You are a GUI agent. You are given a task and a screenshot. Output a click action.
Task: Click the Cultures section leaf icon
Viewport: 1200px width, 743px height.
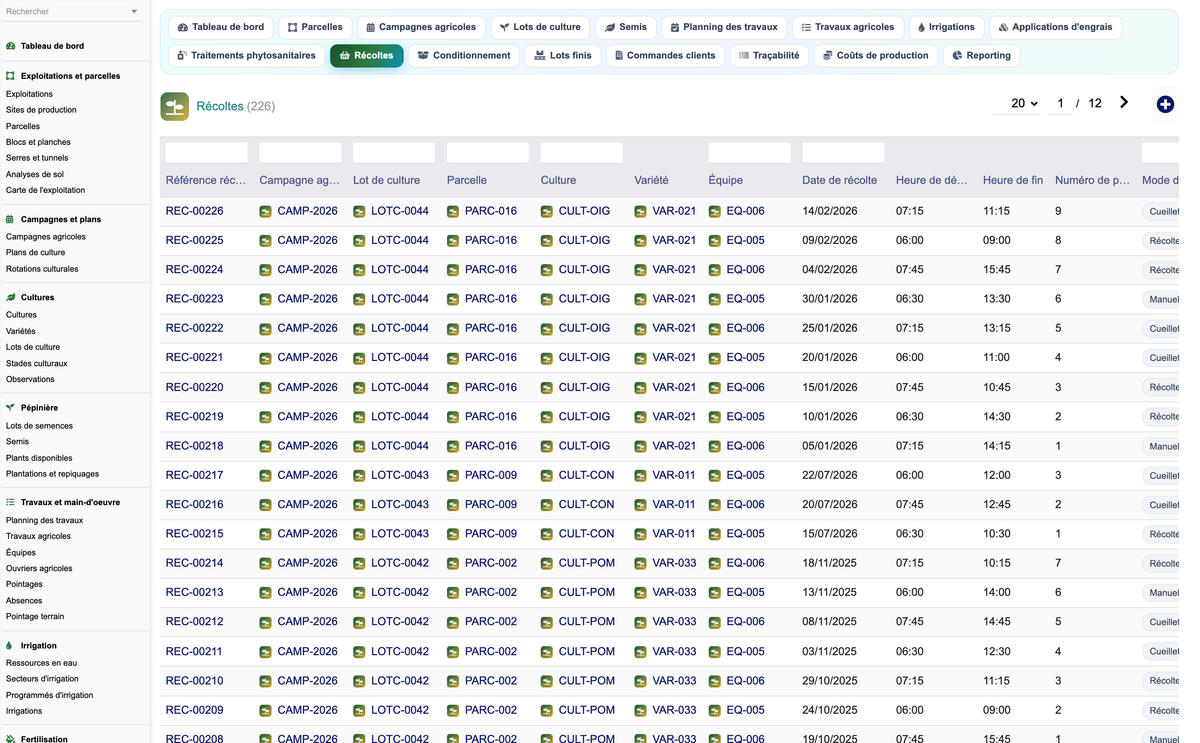pyautogui.click(x=11, y=297)
